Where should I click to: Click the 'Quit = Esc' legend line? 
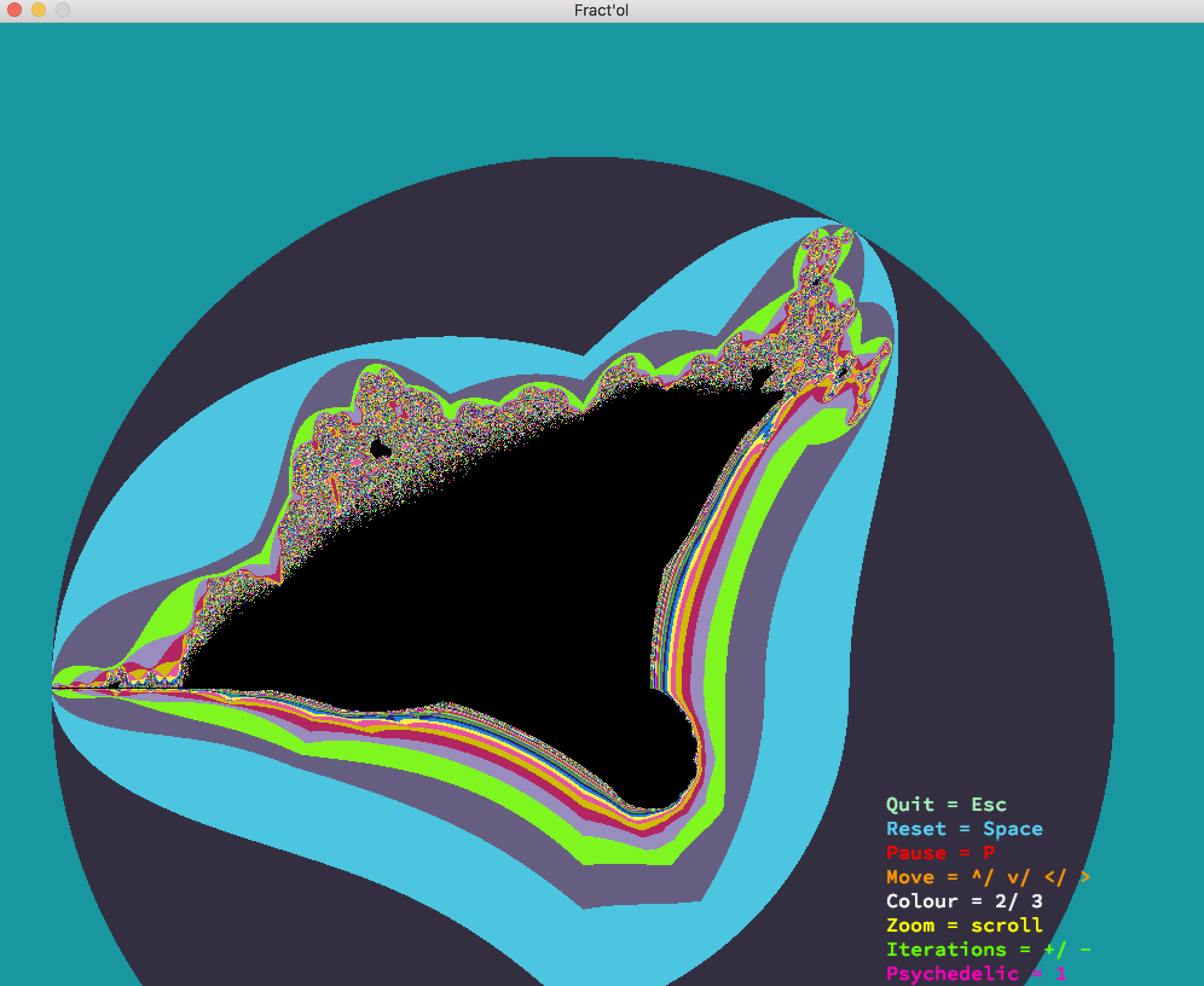click(x=946, y=805)
